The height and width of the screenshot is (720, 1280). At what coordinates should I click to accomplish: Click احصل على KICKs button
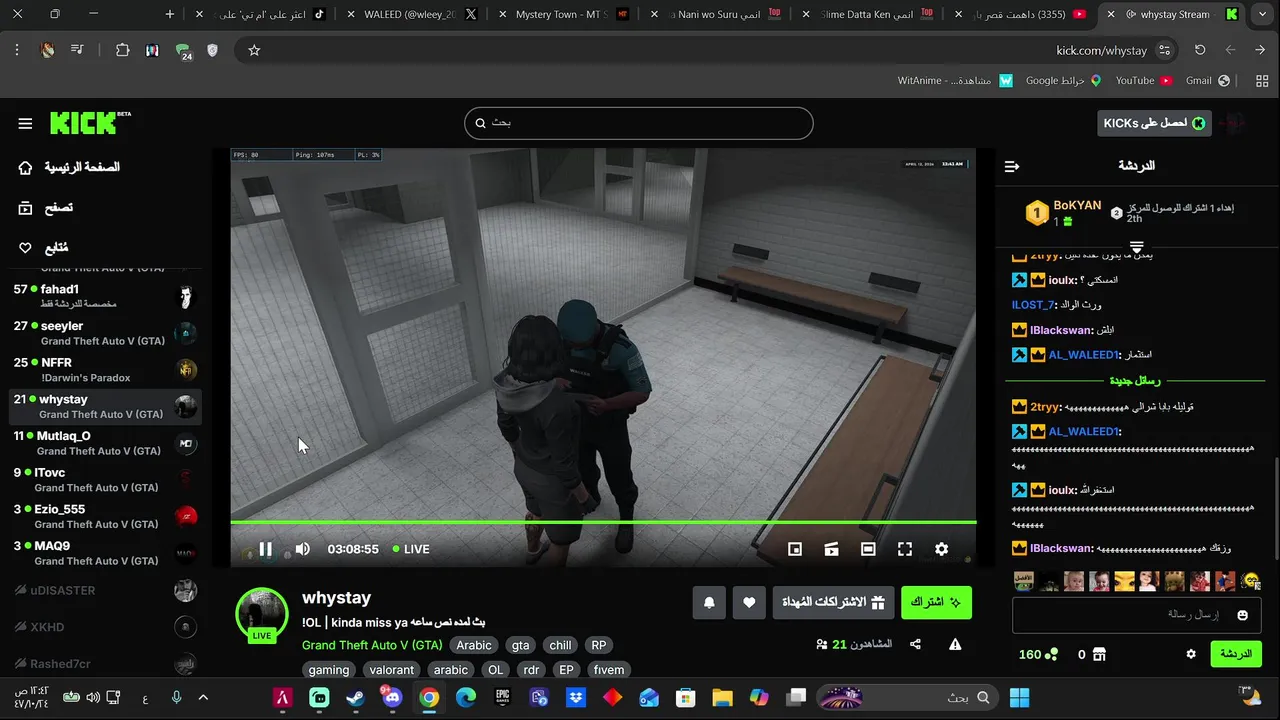[x=1154, y=123]
